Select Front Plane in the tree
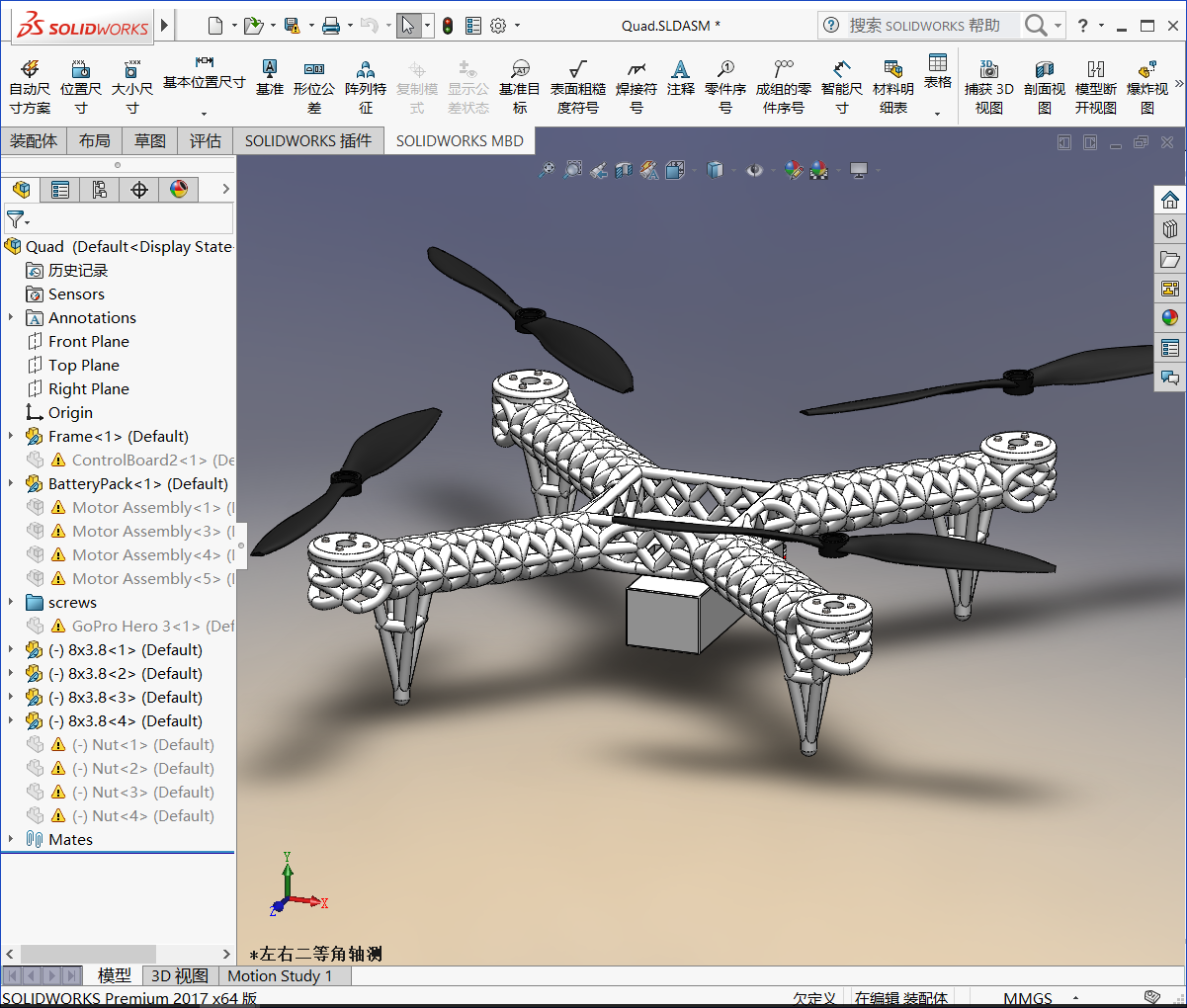 pos(89,341)
